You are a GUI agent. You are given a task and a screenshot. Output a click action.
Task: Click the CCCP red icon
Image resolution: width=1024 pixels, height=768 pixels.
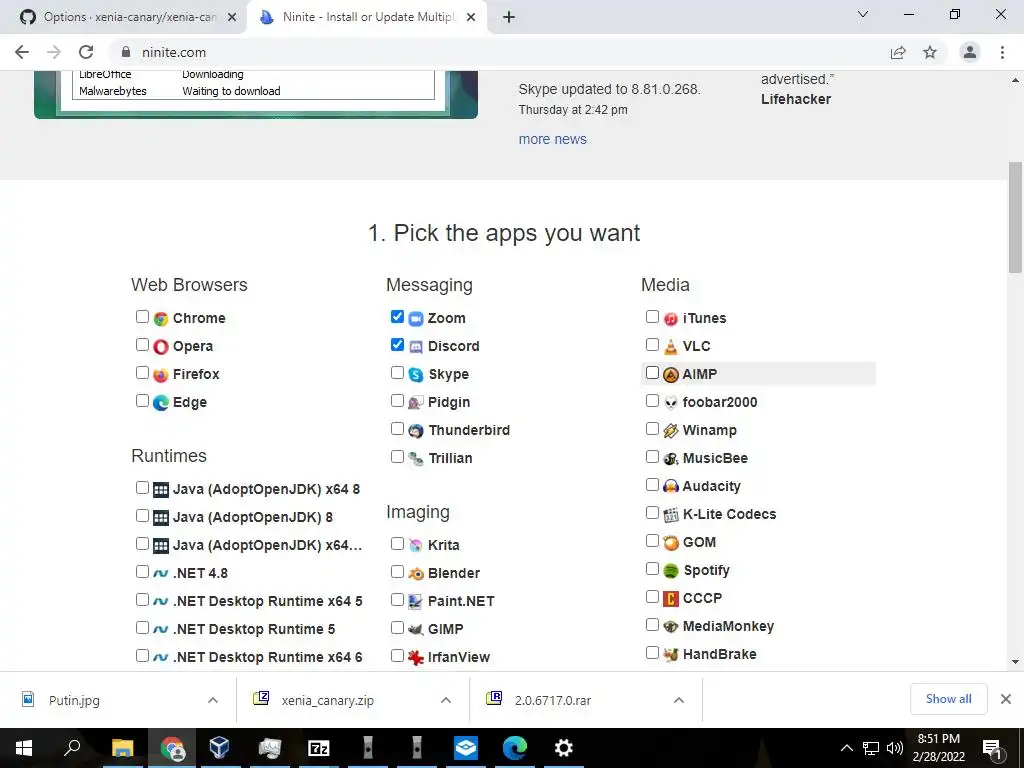[x=671, y=599]
